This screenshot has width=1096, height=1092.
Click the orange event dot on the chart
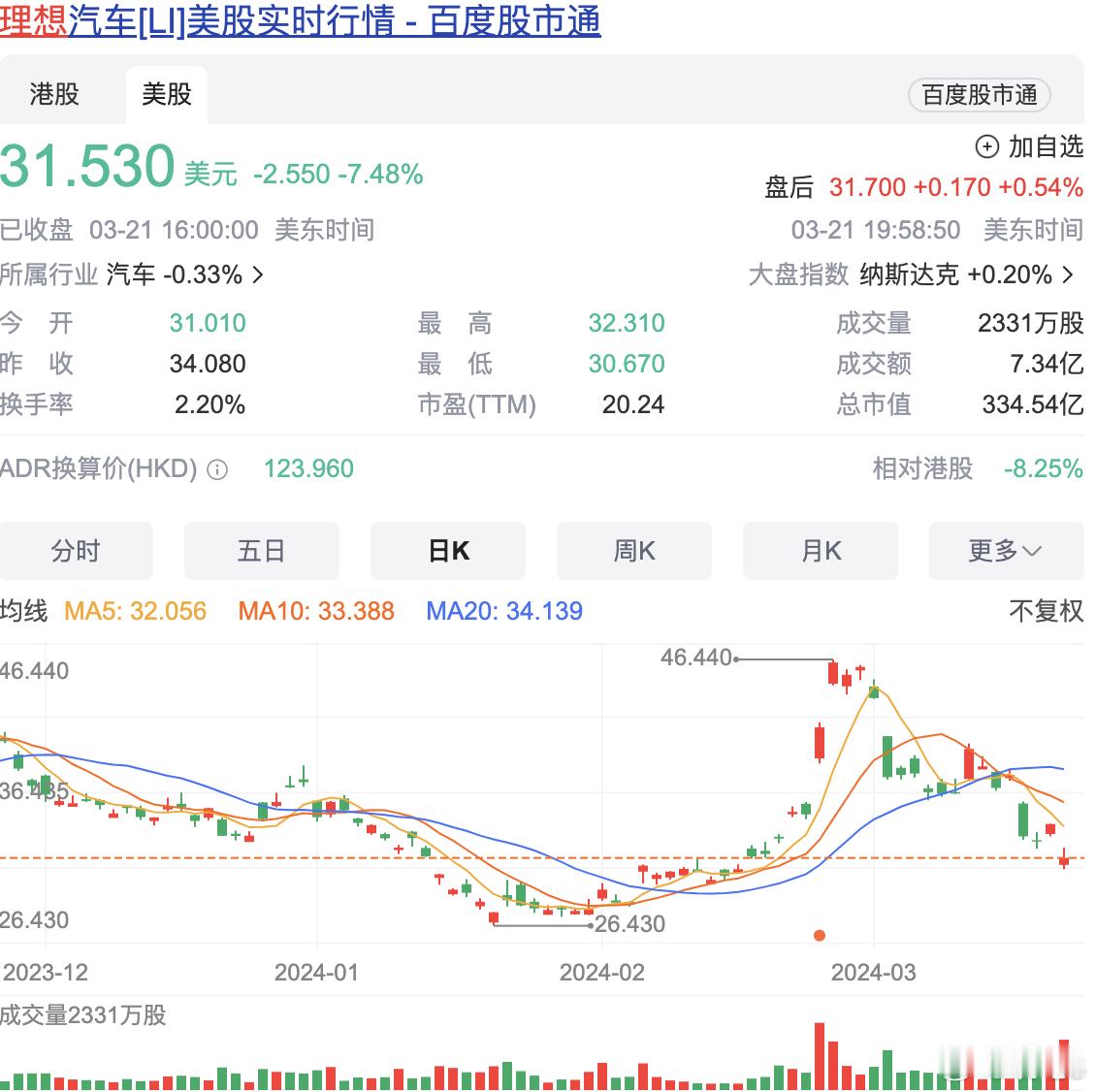(820, 936)
